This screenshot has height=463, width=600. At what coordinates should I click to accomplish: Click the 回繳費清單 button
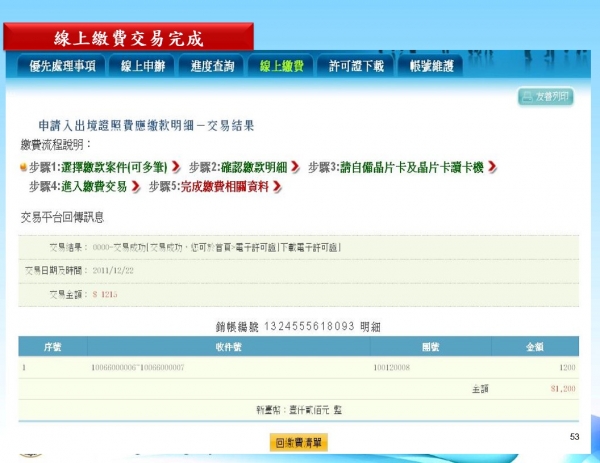298,442
